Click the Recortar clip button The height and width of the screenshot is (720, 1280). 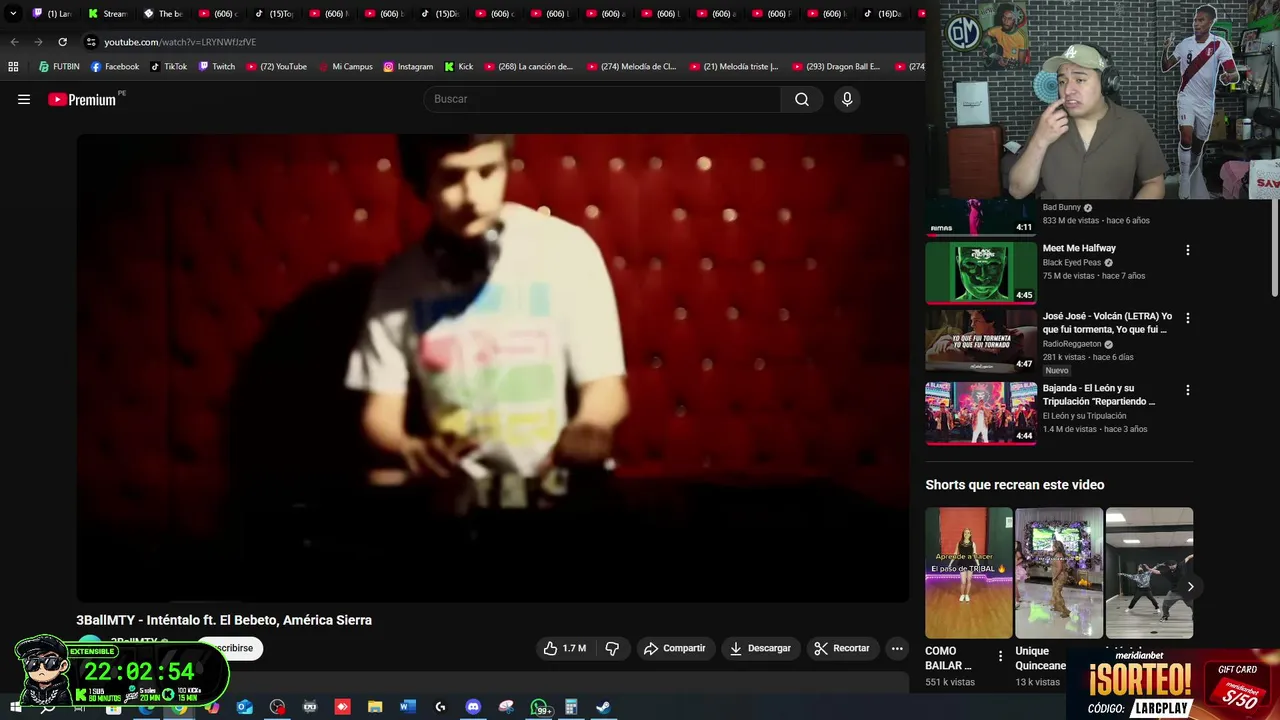842,648
